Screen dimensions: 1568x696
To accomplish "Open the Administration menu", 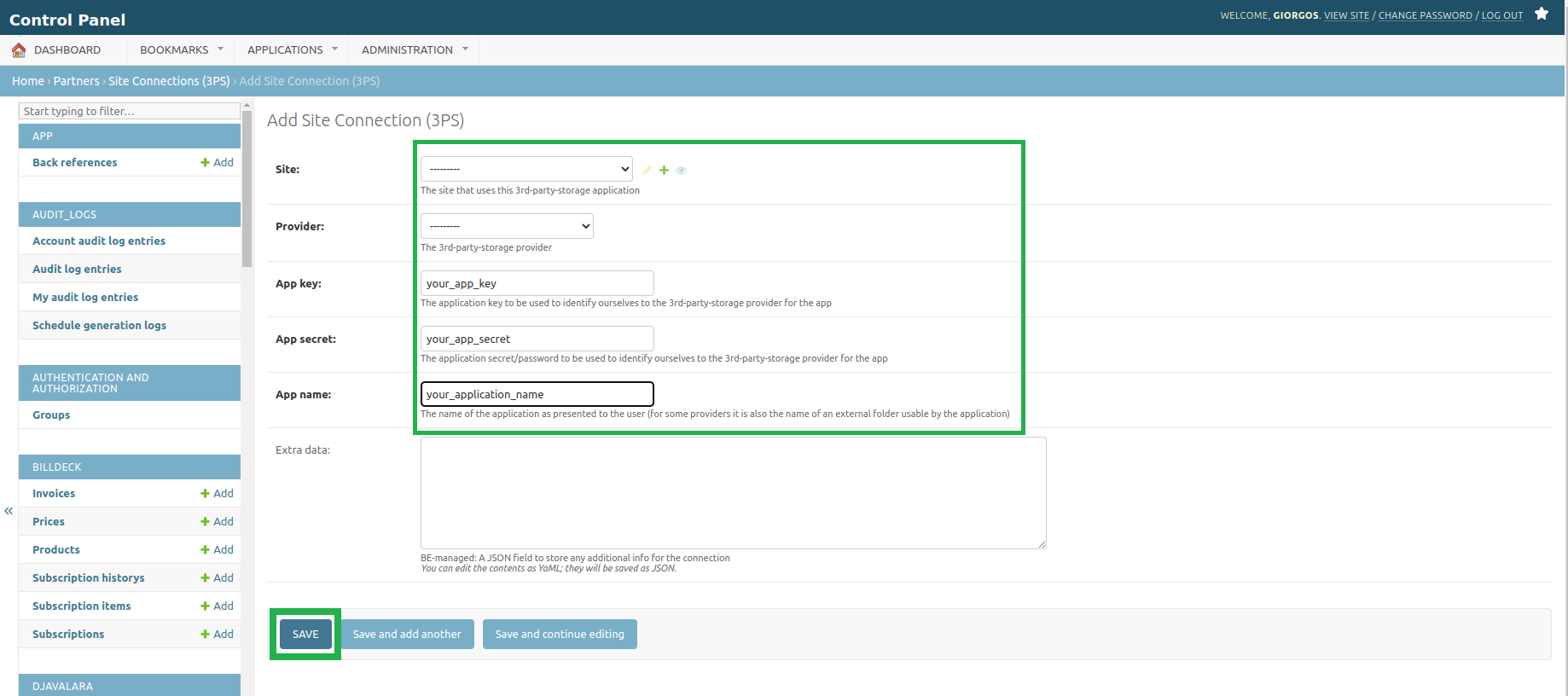I will pyautogui.click(x=414, y=50).
